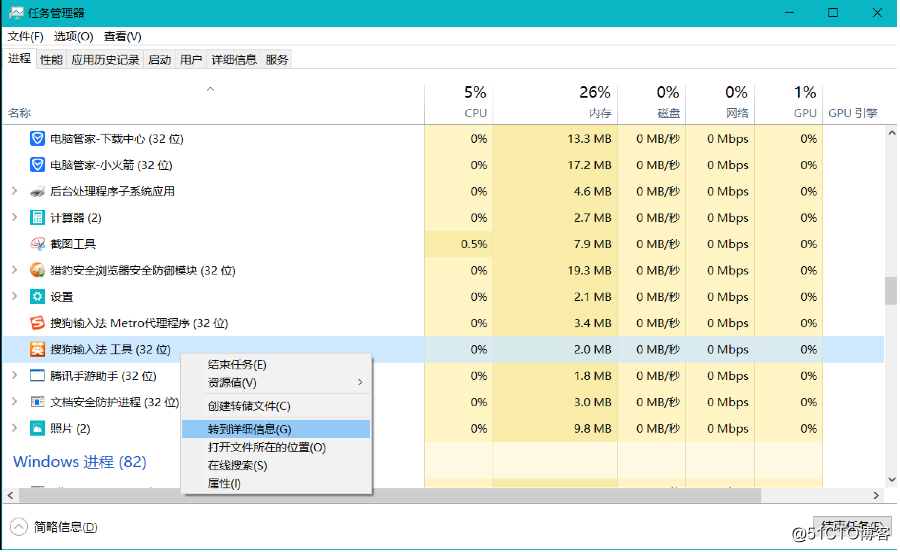The width and height of the screenshot is (900, 552).
Task: Switch to the 服务 tab
Action: [277, 60]
